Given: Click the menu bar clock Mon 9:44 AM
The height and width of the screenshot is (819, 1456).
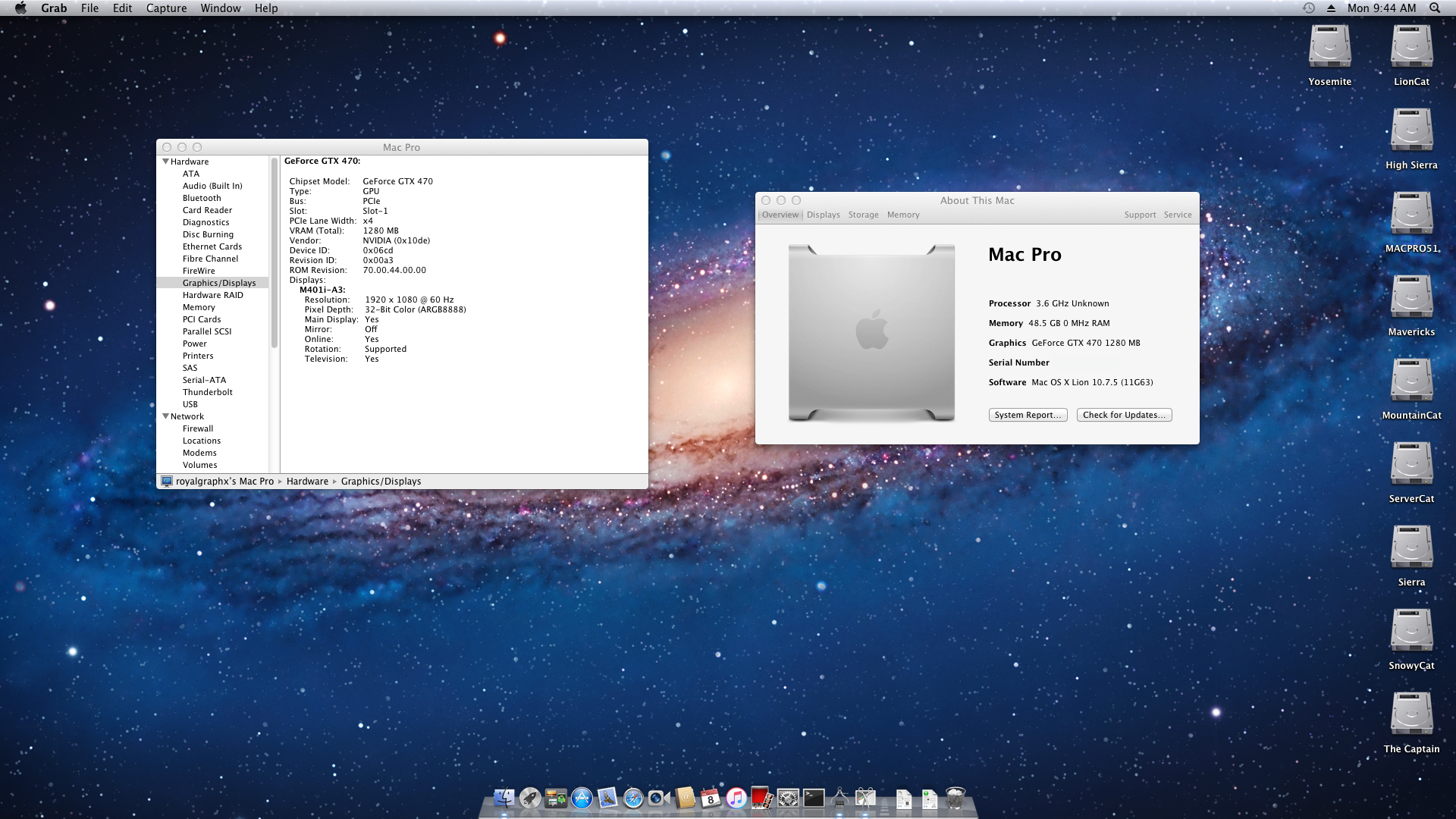Looking at the screenshot, I should click(1382, 8).
